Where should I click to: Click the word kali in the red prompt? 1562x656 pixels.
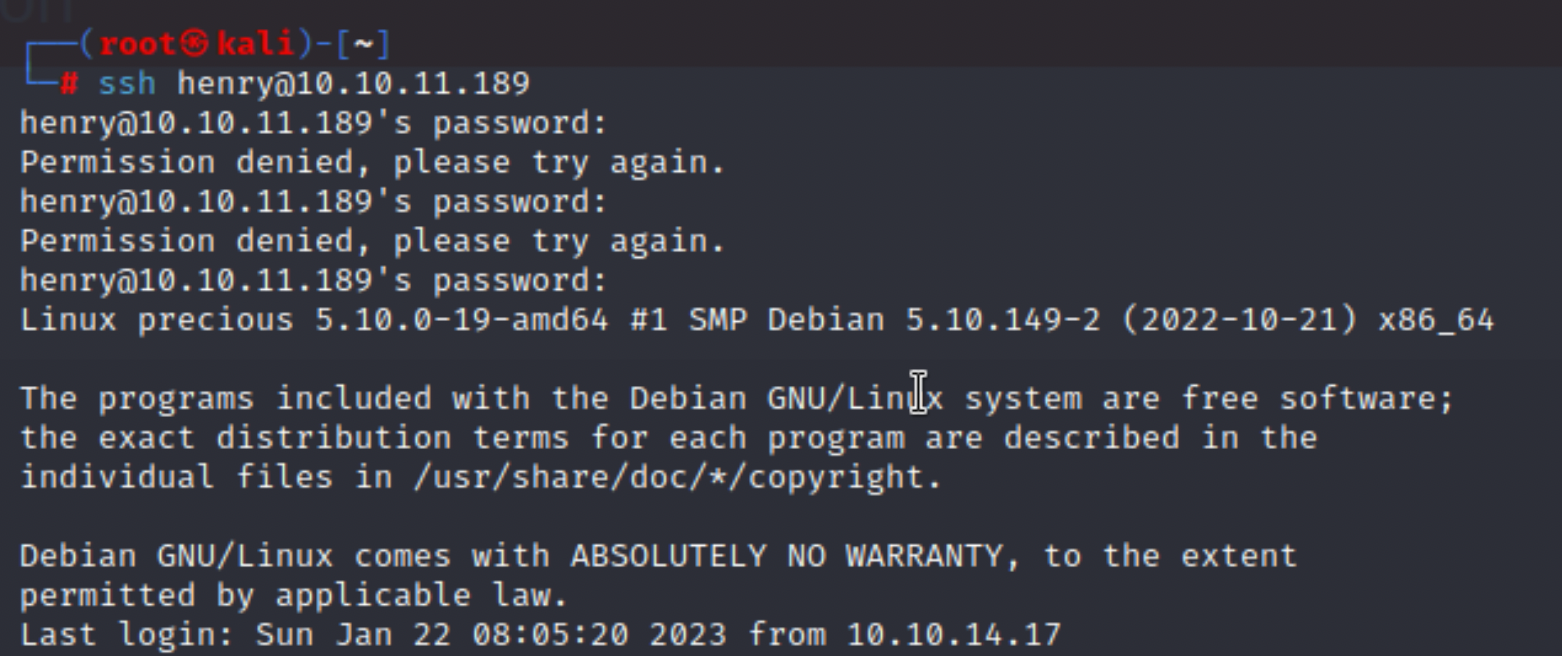(255, 45)
